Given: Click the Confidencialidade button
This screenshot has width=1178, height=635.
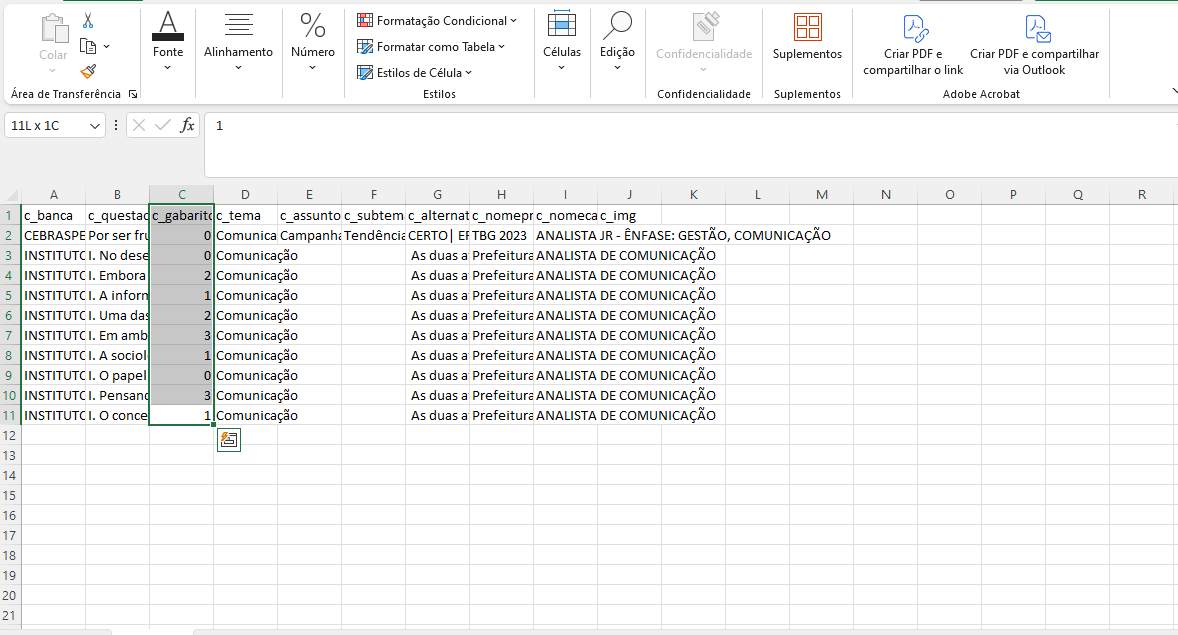Looking at the screenshot, I should [x=704, y=41].
